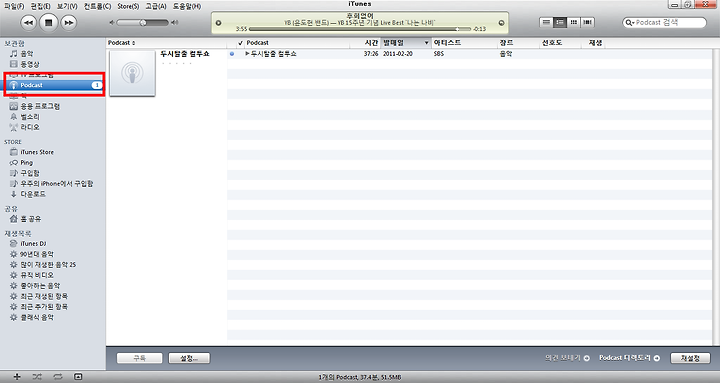Switch to album list view
This screenshot has width=720, height=383.
click(x=560, y=22)
